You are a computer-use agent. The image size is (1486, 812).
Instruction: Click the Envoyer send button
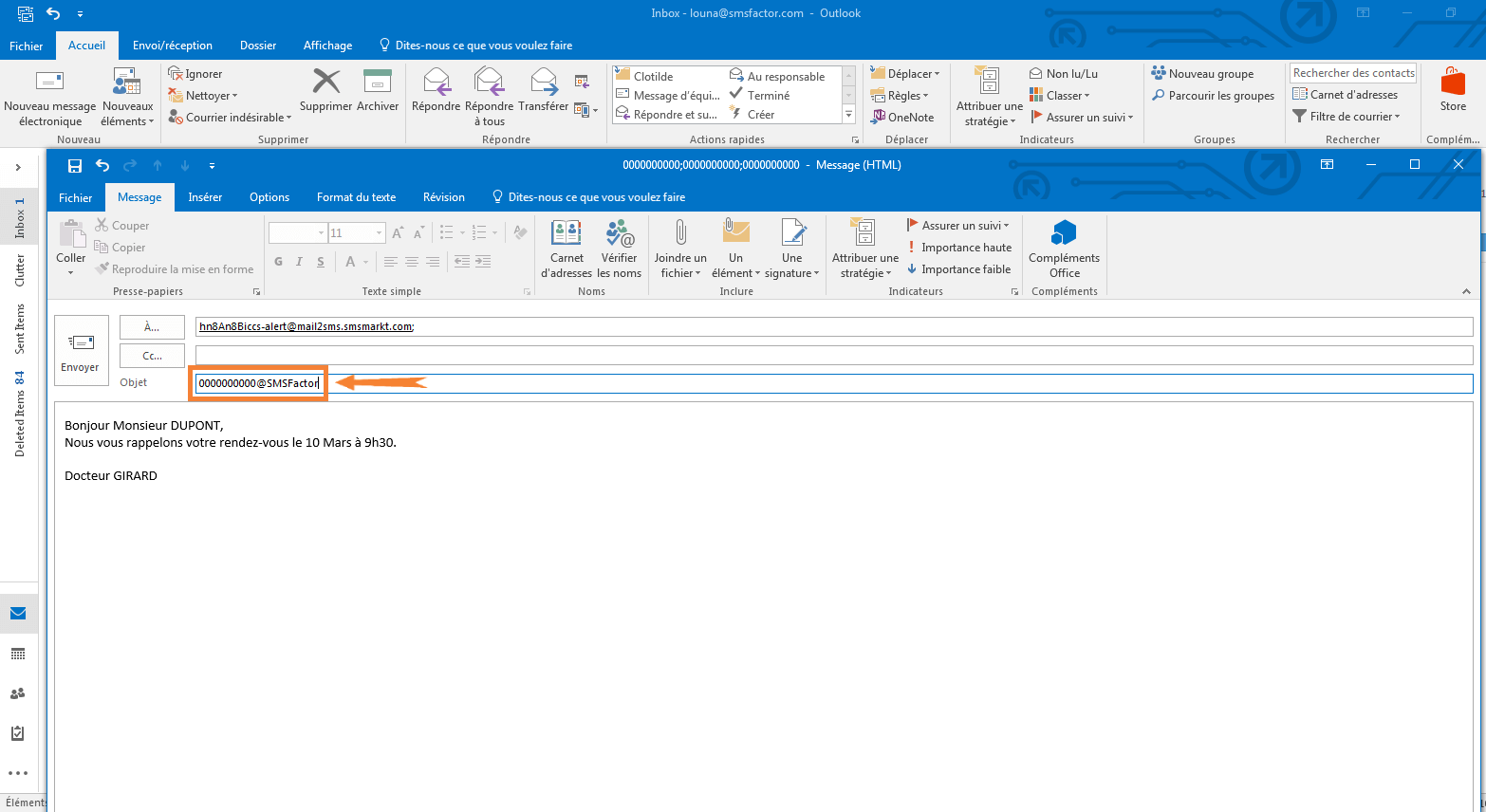click(80, 351)
